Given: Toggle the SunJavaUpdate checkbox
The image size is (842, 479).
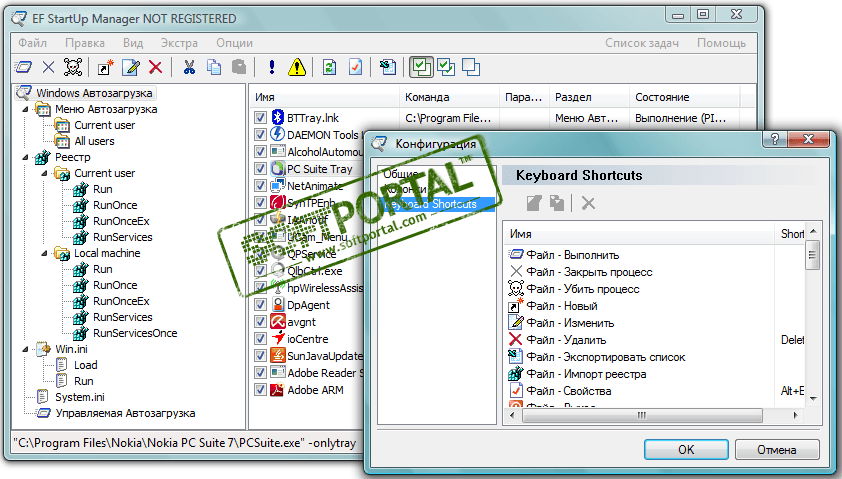Looking at the screenshot, I should click(260, 355).
